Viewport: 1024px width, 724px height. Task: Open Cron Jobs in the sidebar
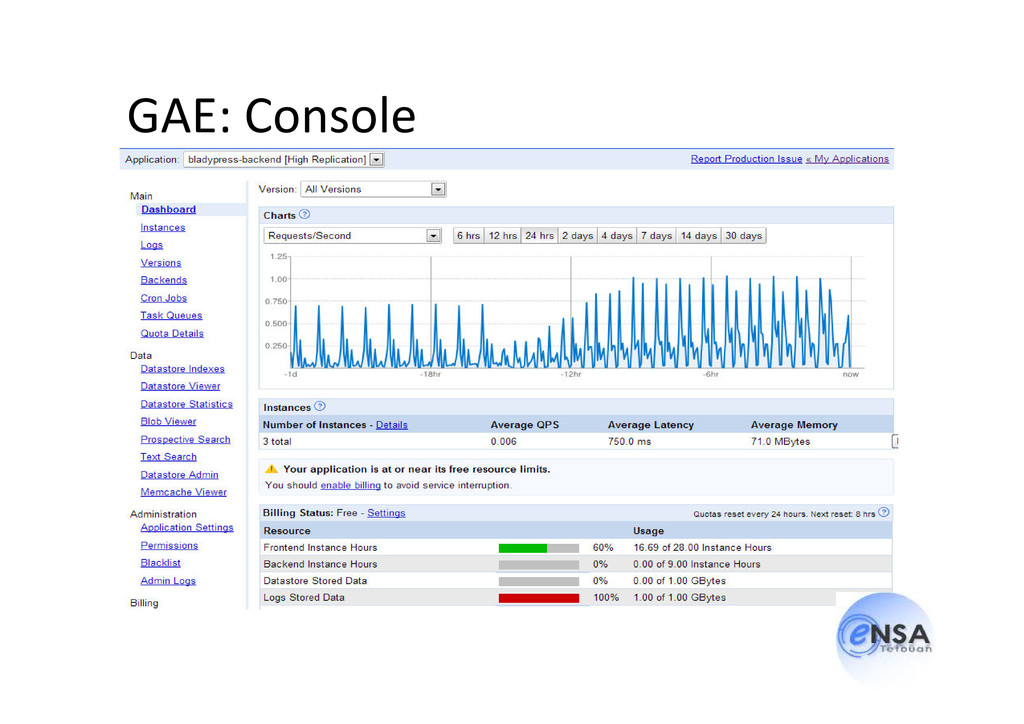163,298
